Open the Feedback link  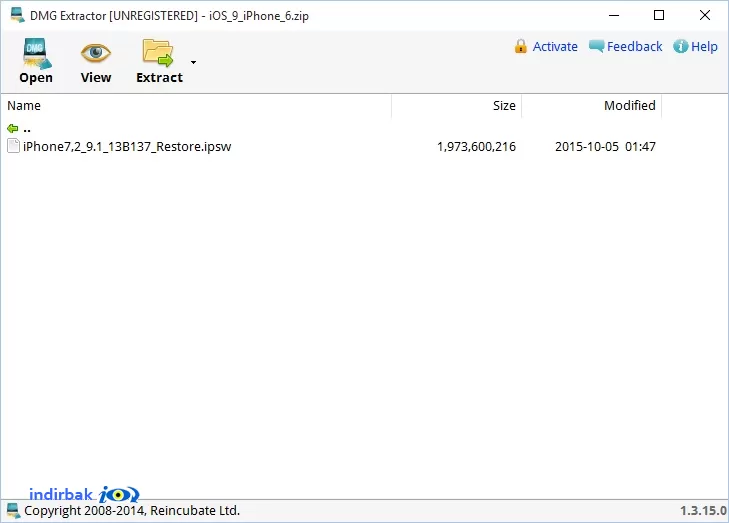pos(635,46)
